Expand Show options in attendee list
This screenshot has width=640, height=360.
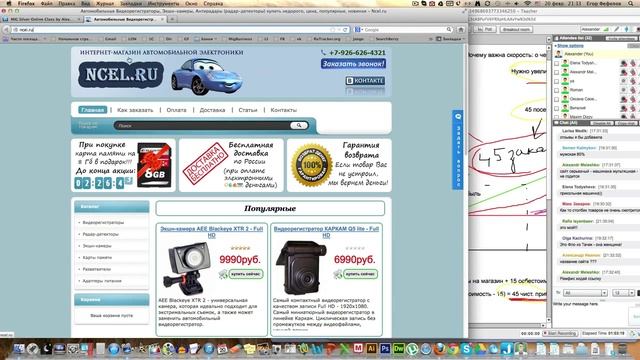(x=570, y=46)
